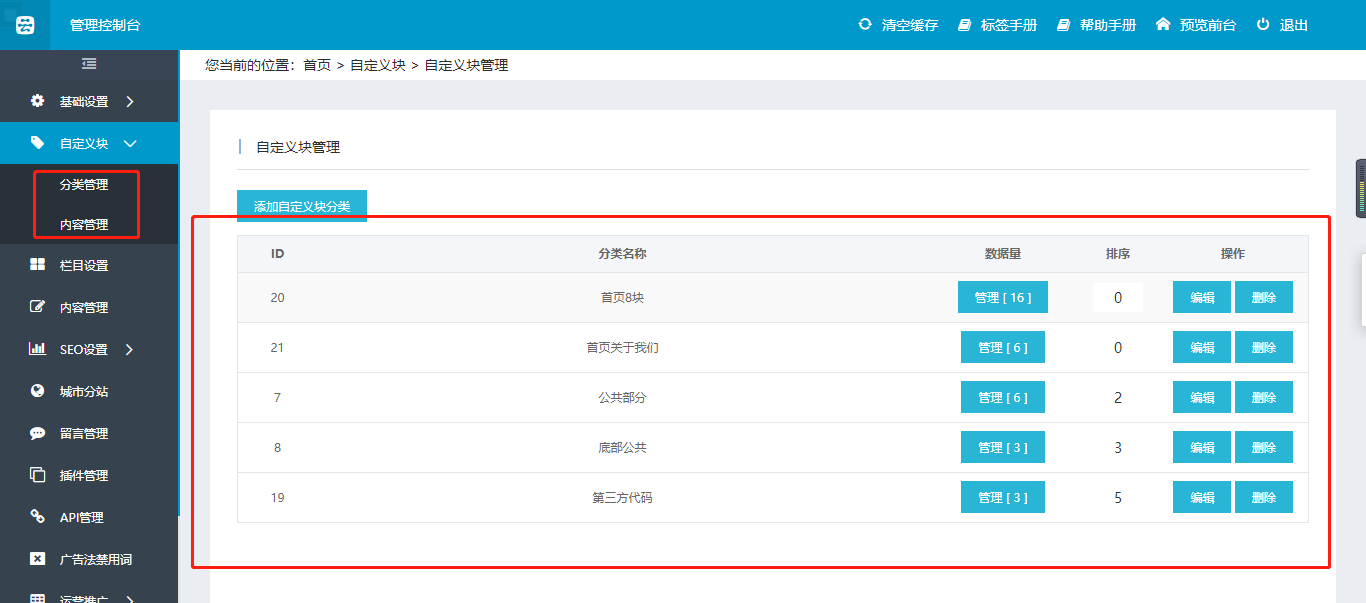The height and width of the screenshot is (603, 1366).
Task: Click the chat bubble icon for 留言管理
Action: [38, 433]
